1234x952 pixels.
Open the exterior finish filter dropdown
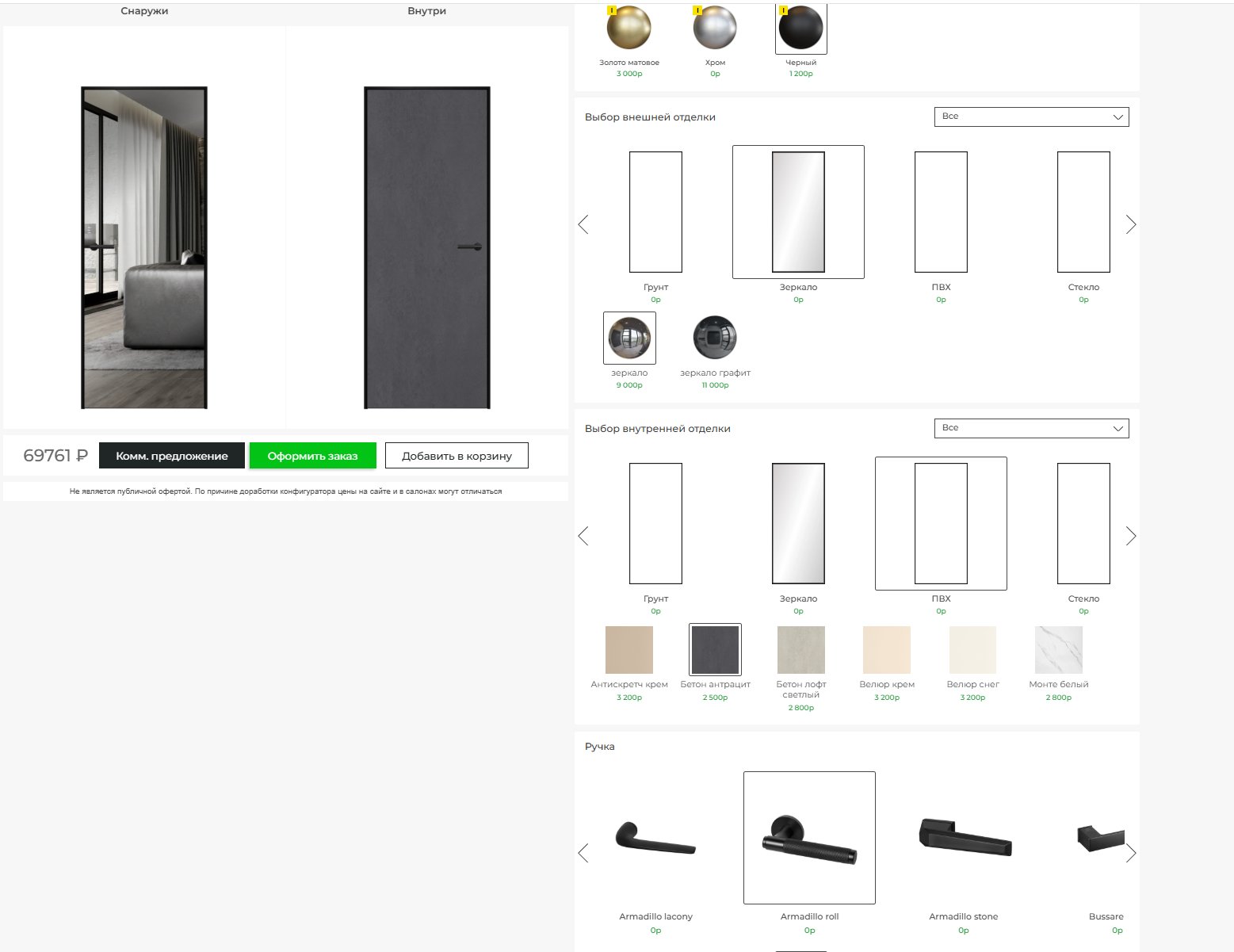click(x=1031, y=117)
